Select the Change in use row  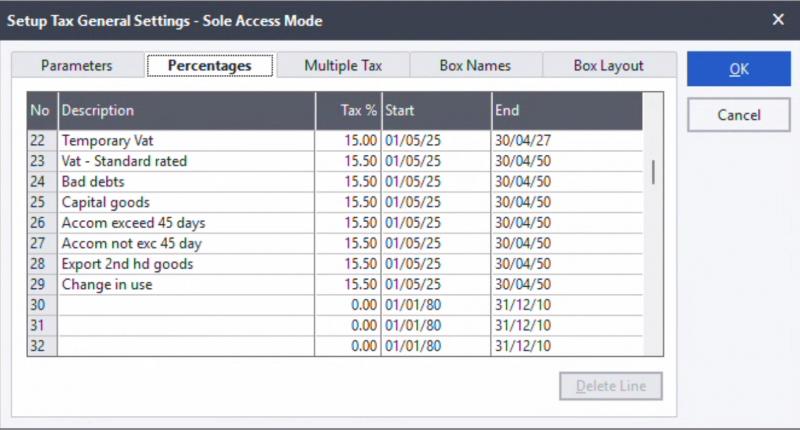tap(185, 285)
